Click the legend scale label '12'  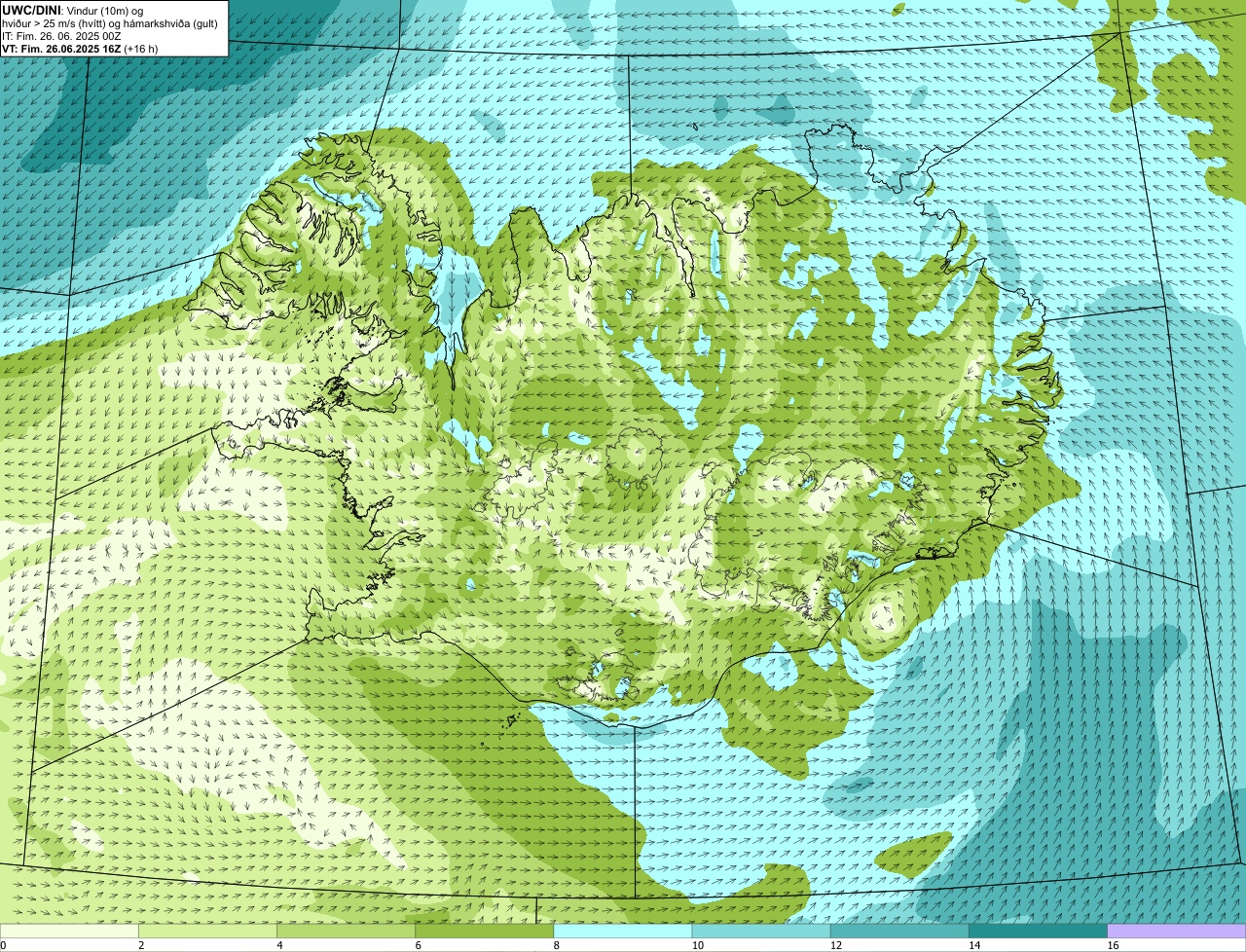(836, 945)
